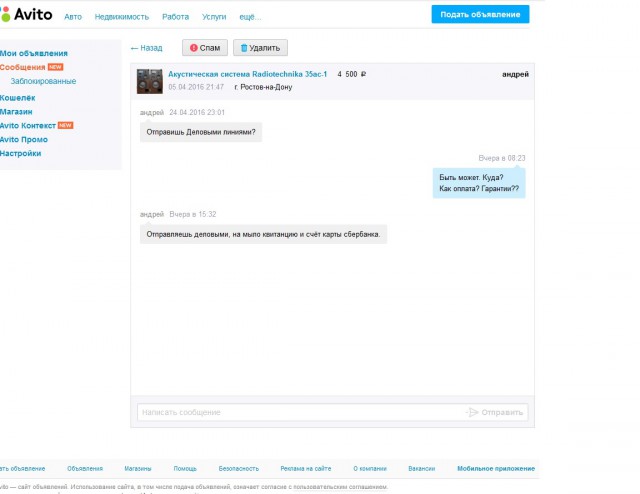This screenshot has height=494, width=640.
Task: Click the red Spam icon
Action: (x=194, y=48)
